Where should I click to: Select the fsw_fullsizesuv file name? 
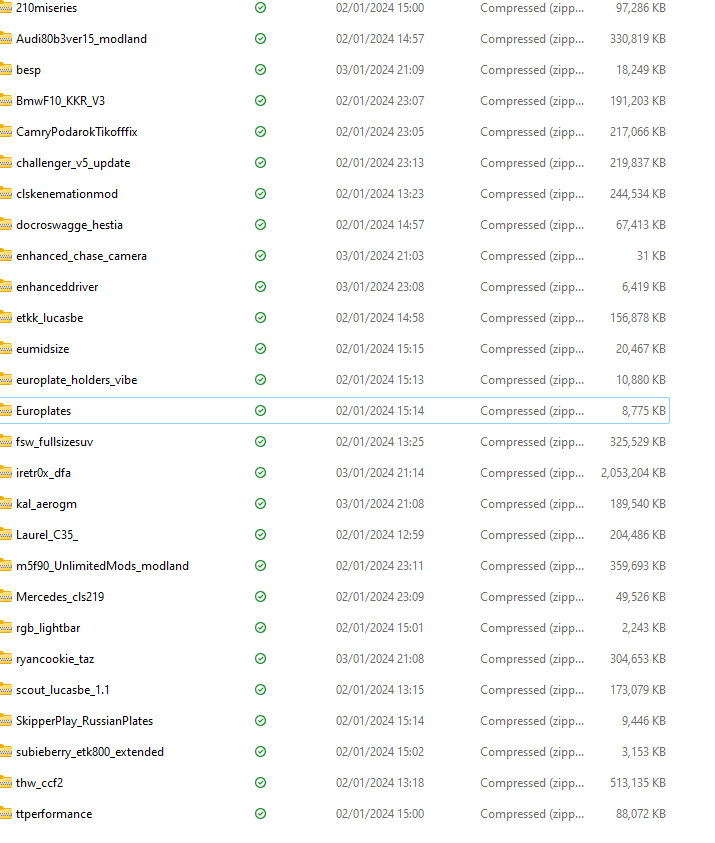point(54,442)
